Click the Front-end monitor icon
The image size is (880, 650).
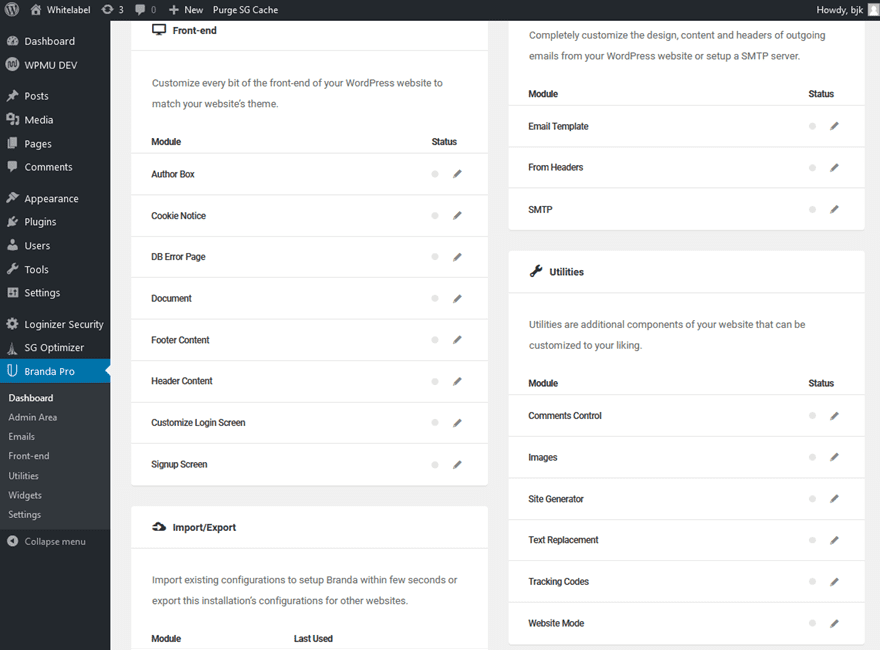[158, 29]
